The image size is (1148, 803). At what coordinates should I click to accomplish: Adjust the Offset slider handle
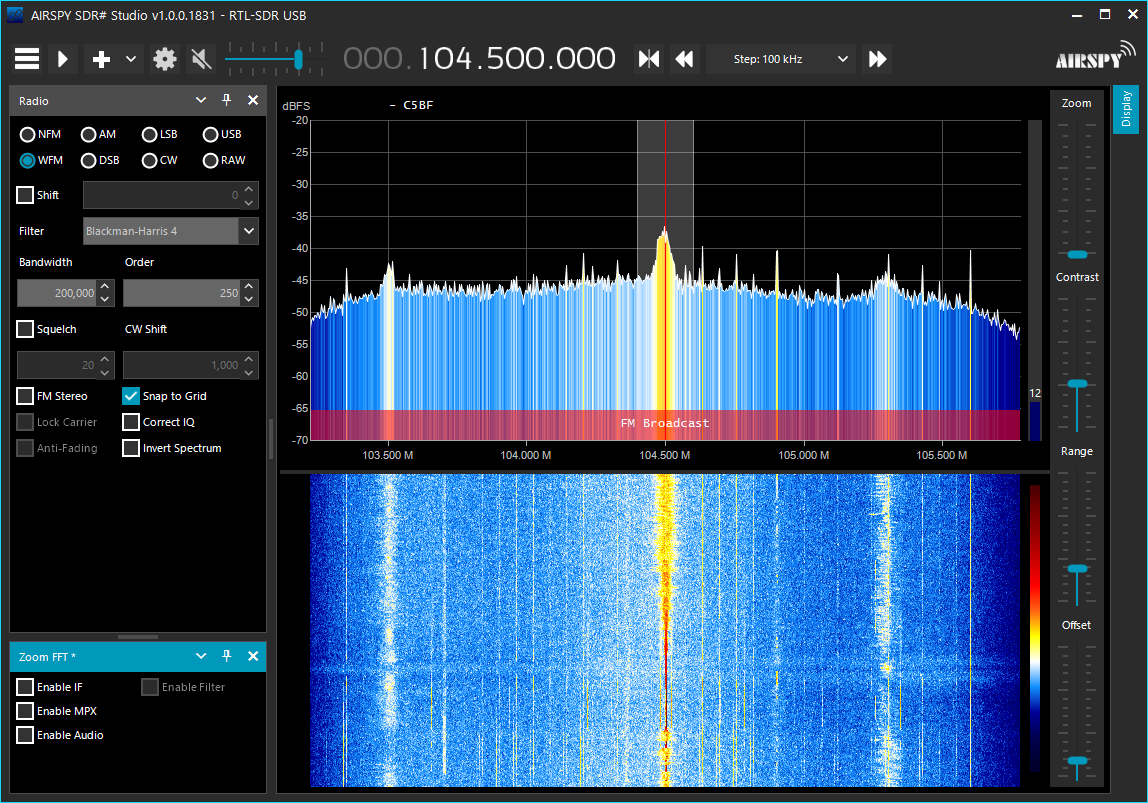(x=1077, y=761)
